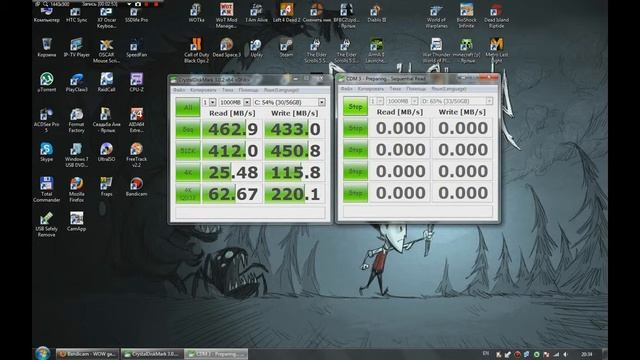Open the ACDSee Pro 5 shortcut
This screenshot has height=360, width=640.
[47, 120]
